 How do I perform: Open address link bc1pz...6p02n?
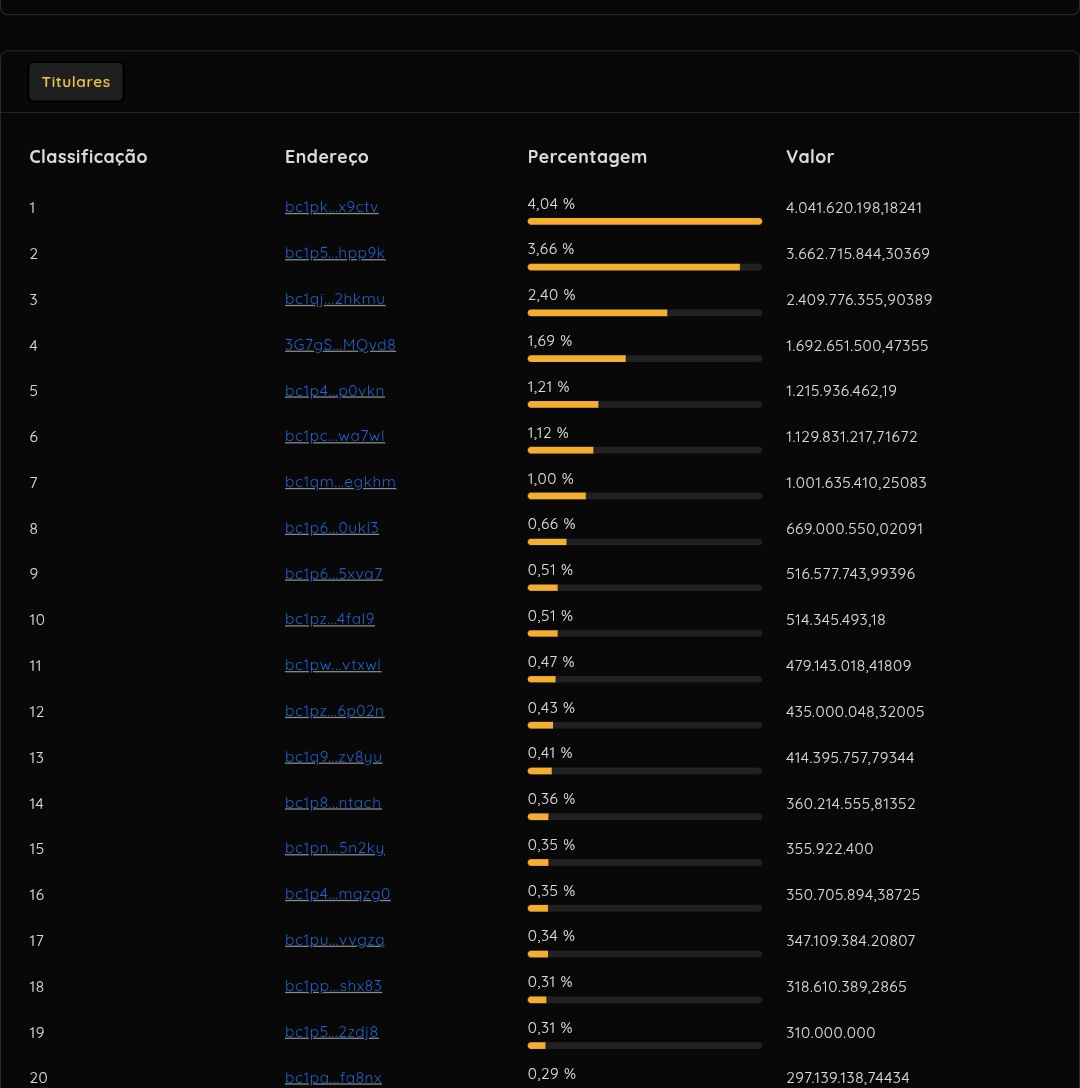(335, 711)
